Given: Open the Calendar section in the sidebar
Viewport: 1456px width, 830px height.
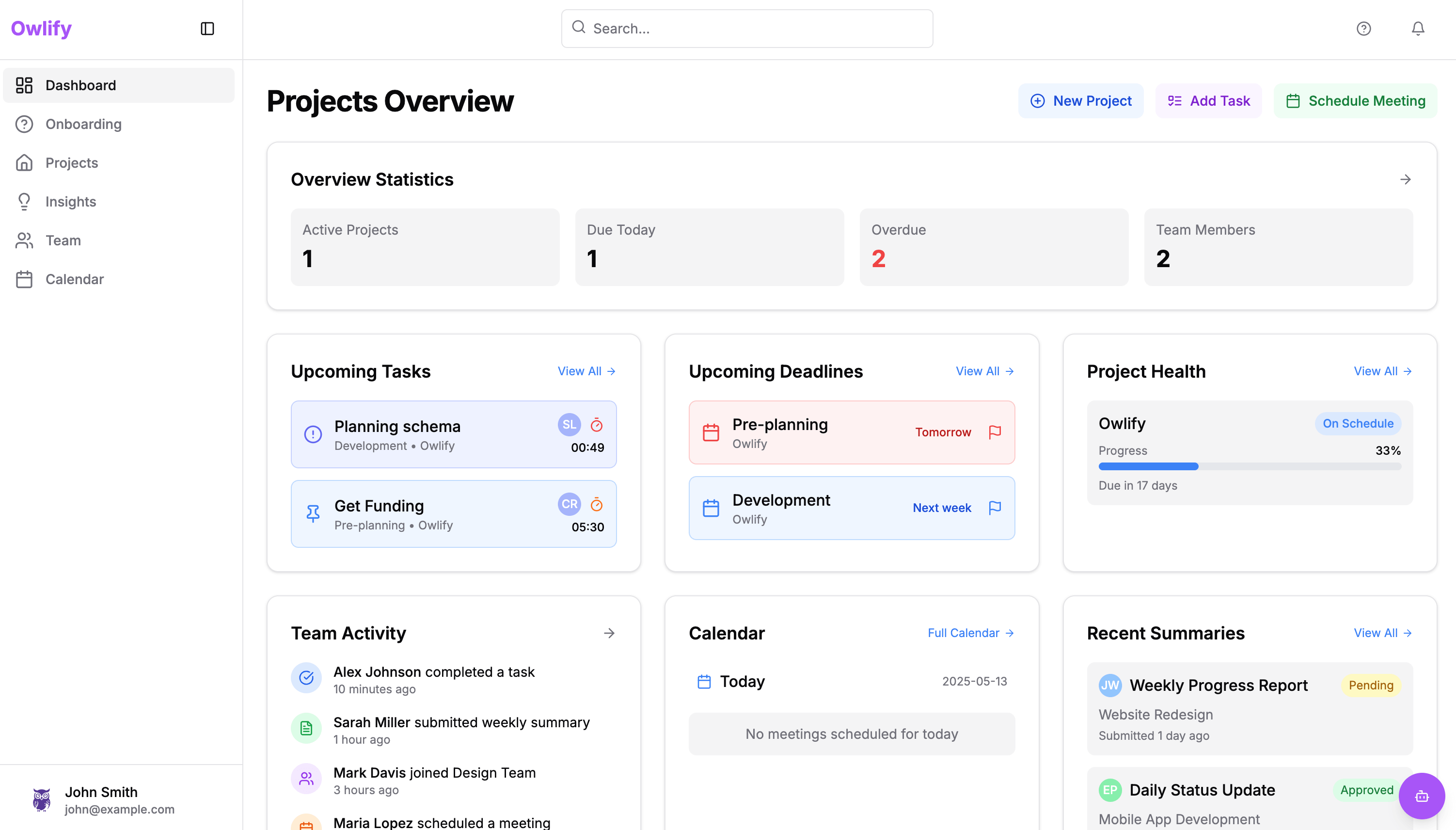Looking at the screenshot, I should (x=75, y=279).
